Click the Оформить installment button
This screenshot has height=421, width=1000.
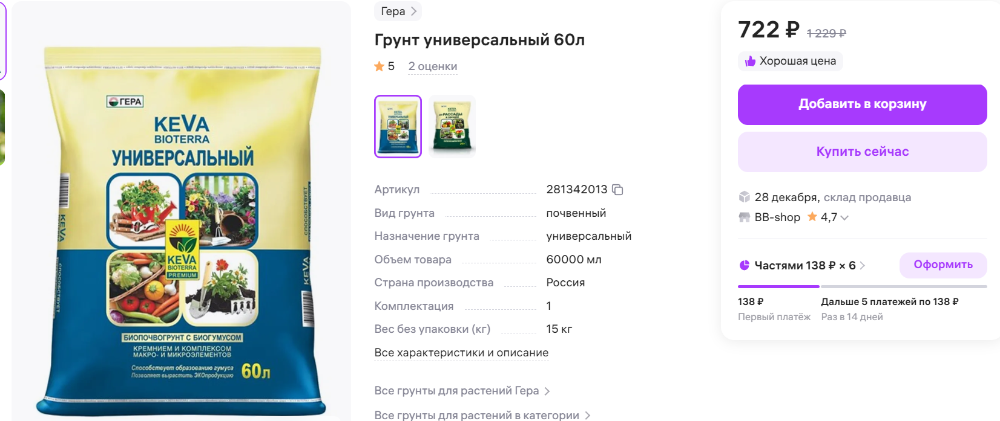(x=943, y=265)
